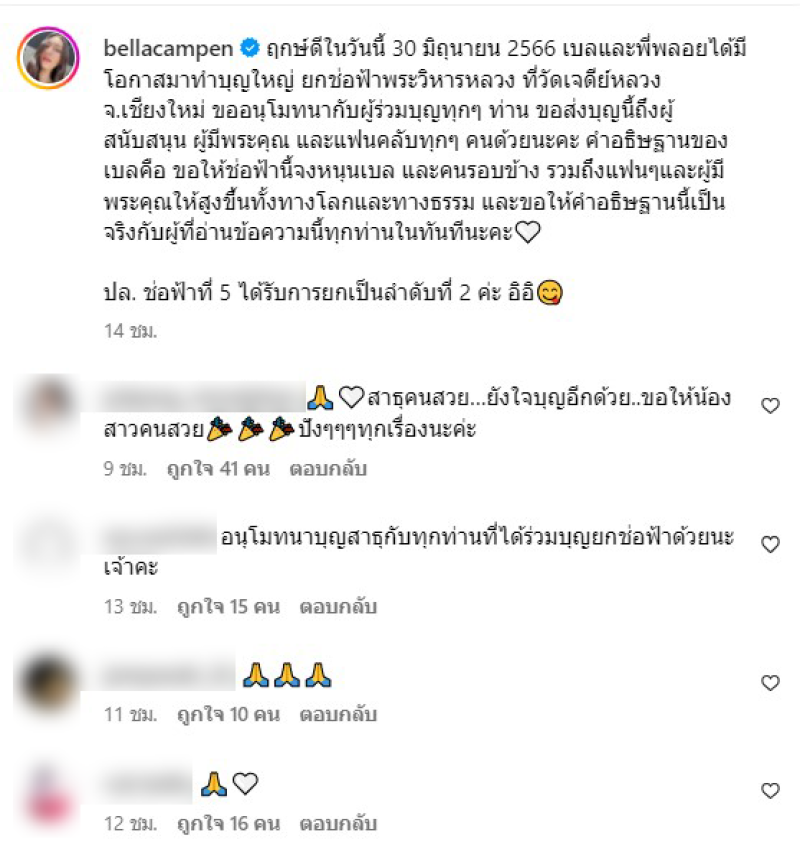
Task: Reply to the 11-hour-old comment
Action: (x=338, y=715)
